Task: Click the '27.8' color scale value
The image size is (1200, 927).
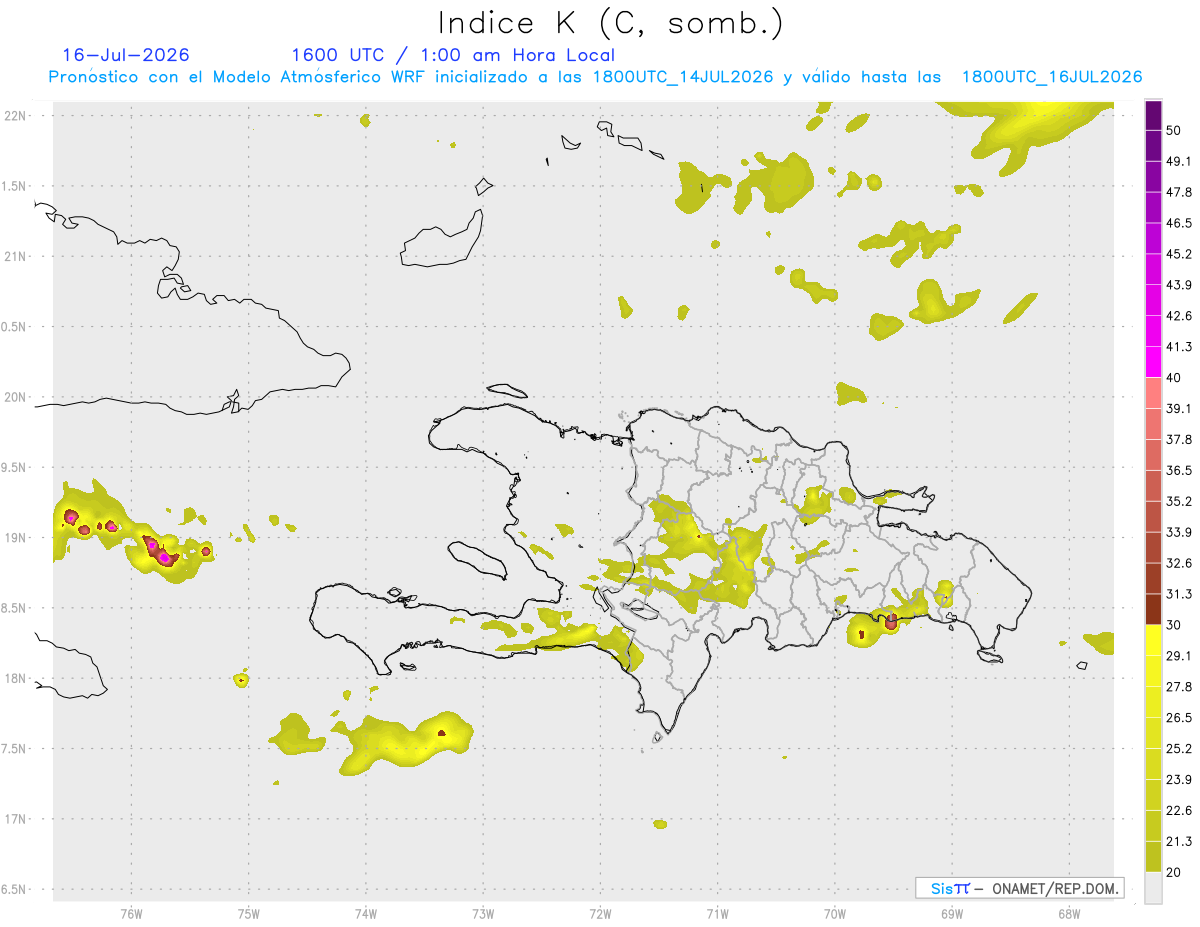Action: [x=1179, y=687]
